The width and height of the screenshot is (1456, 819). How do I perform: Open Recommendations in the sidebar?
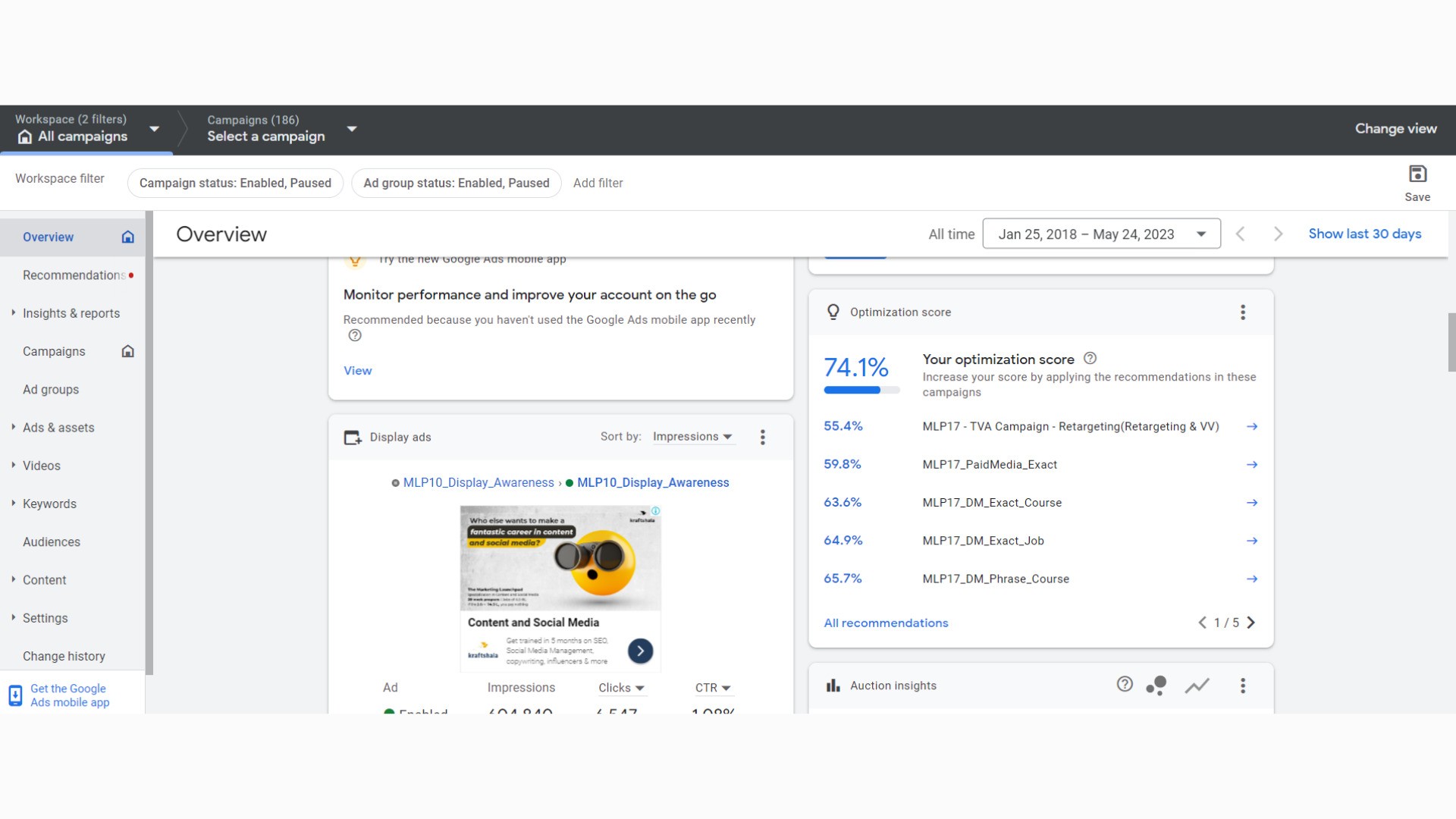coord(74,275)
